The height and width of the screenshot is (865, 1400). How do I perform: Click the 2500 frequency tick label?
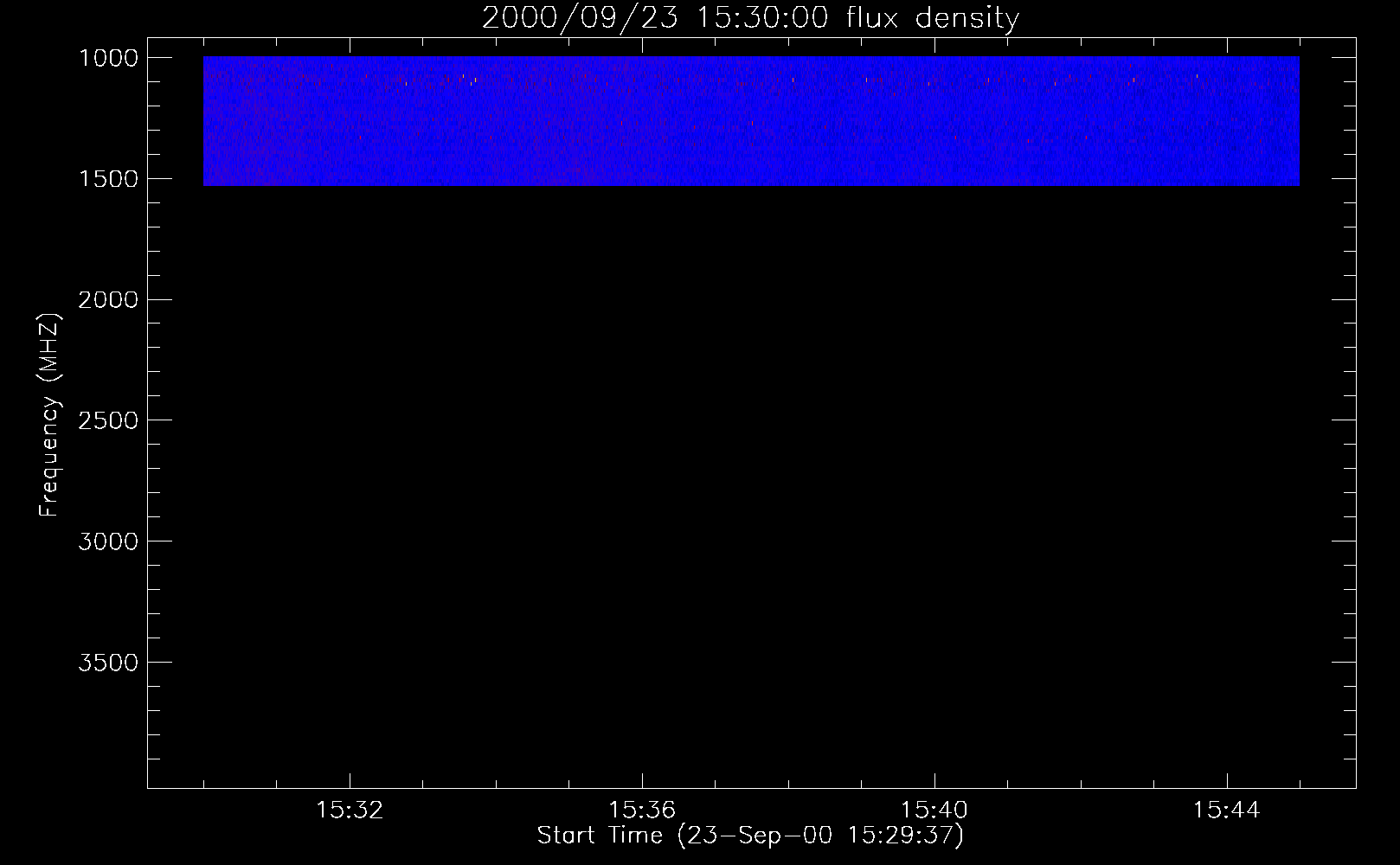pyautogui.click(x=108, y=420)
